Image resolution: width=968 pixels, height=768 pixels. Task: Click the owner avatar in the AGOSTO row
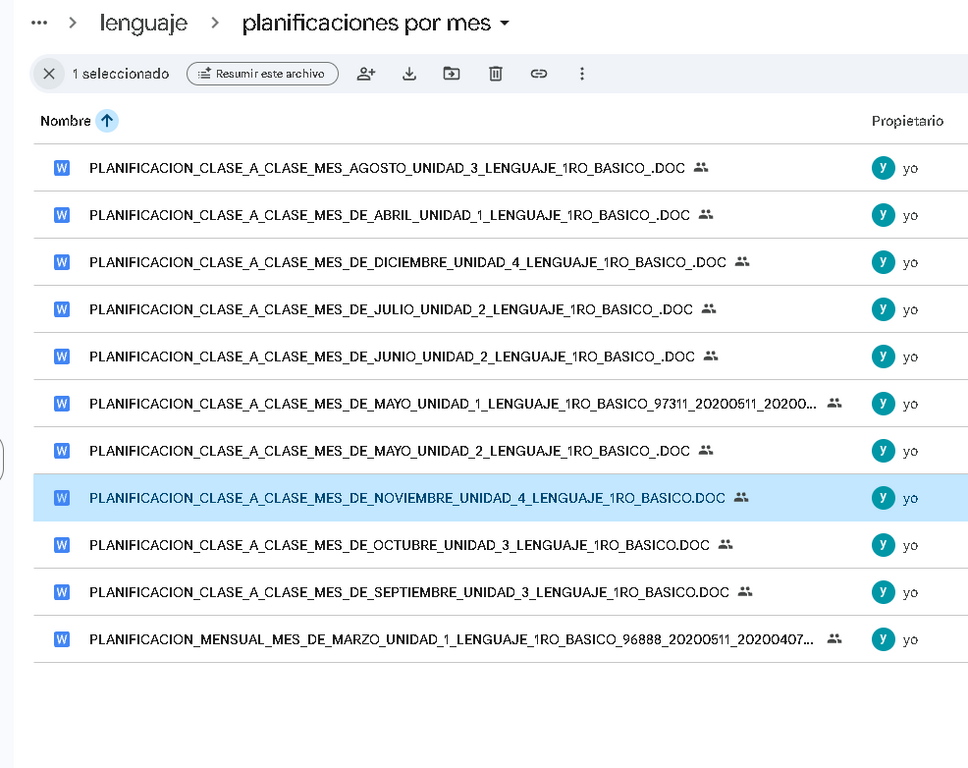point(883,168)
